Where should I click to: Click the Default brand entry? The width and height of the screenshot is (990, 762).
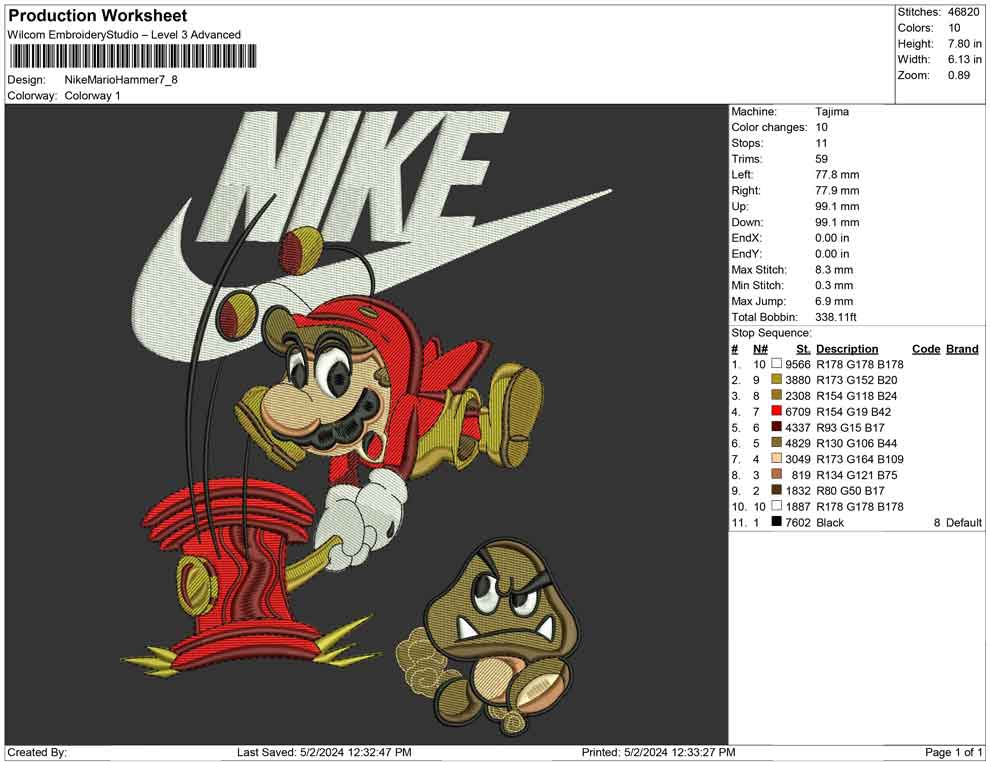(x=963, y=523)
